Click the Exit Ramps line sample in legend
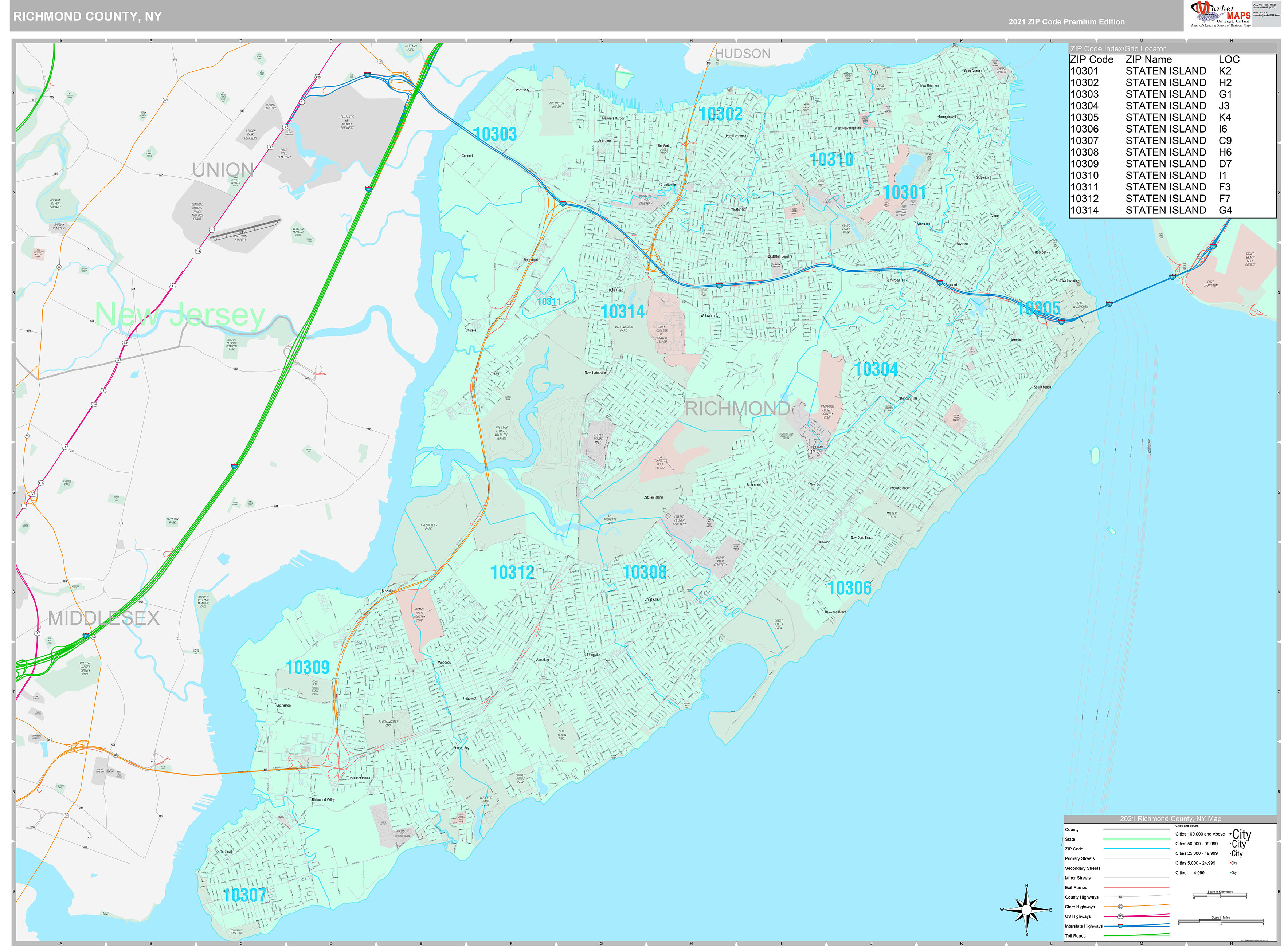 [1136, 888]
